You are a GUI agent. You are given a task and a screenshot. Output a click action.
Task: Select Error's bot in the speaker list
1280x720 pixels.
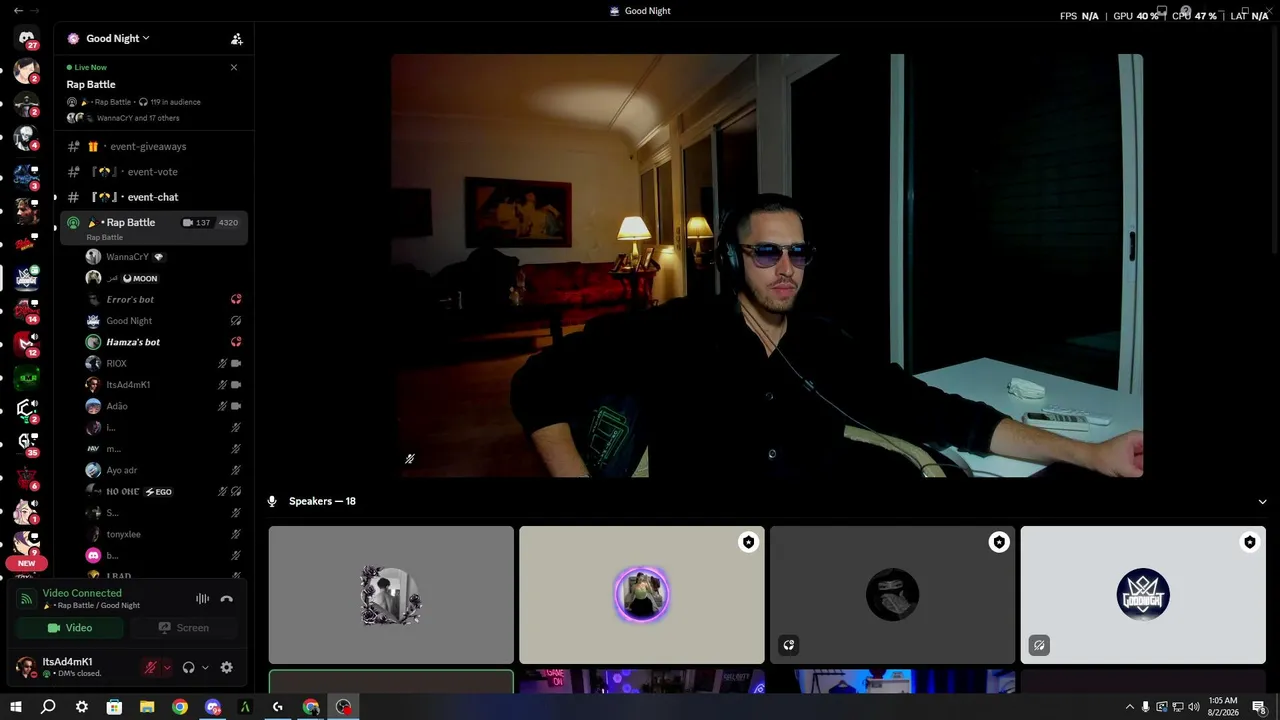(164, 299)
